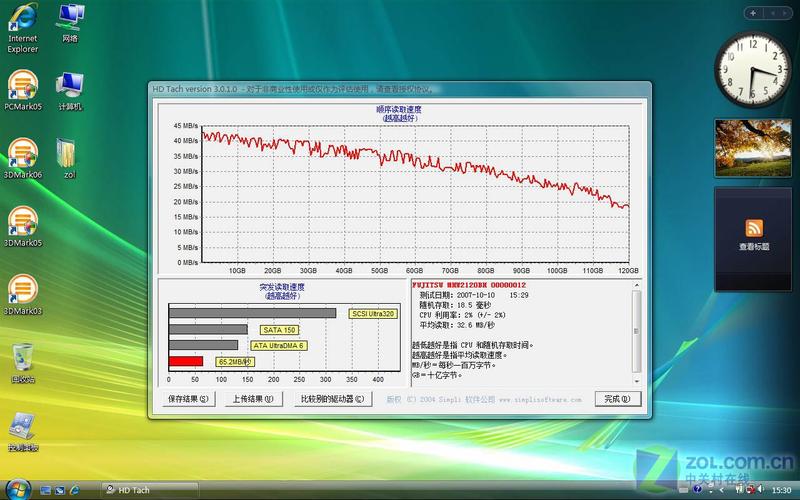This screenshot has width=800, height=500.
Task: Click the 完成(D) button
Action: pos(617,399)
